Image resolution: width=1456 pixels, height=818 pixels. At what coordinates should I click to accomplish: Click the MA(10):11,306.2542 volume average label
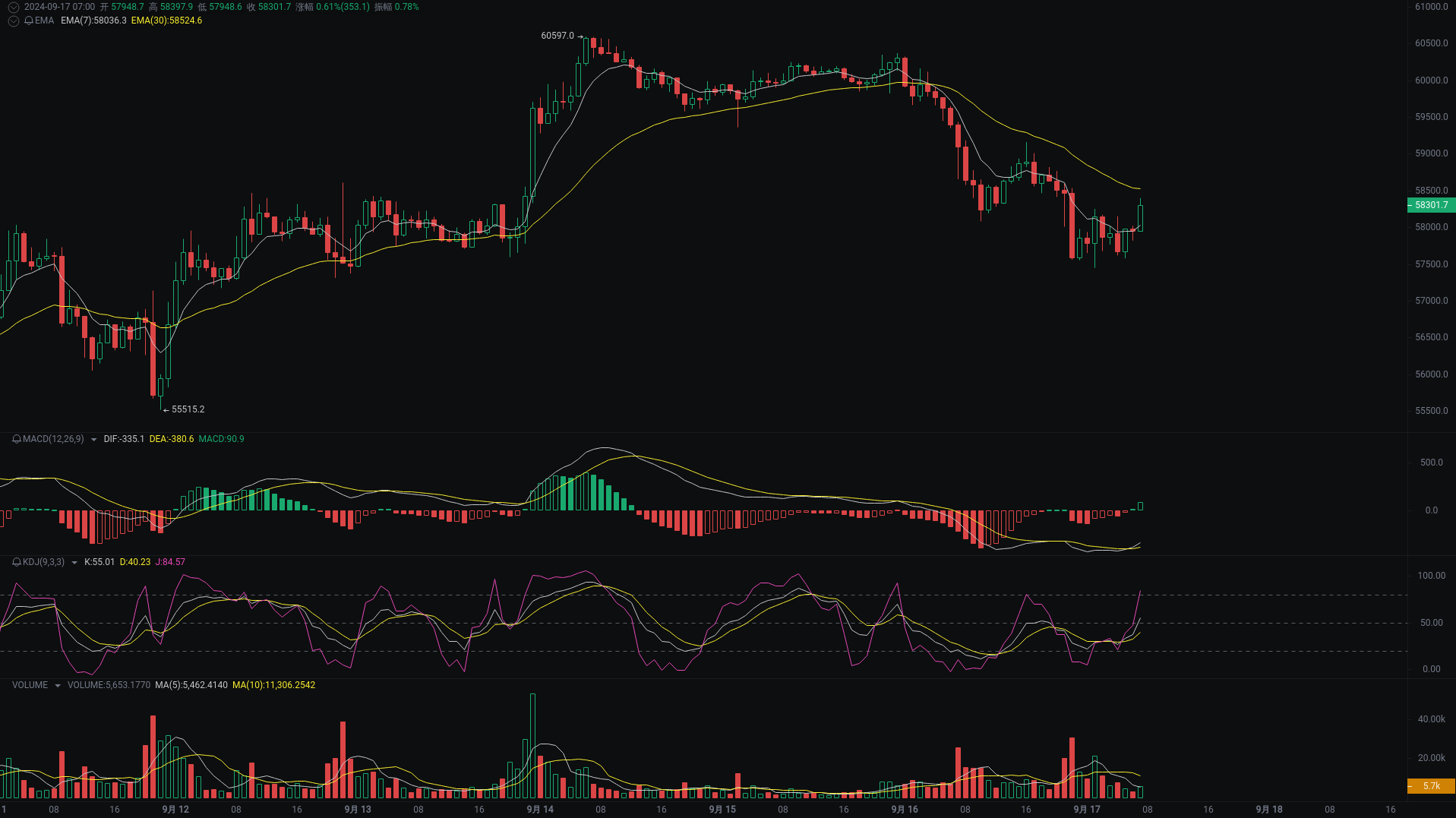tap(275, 684)
